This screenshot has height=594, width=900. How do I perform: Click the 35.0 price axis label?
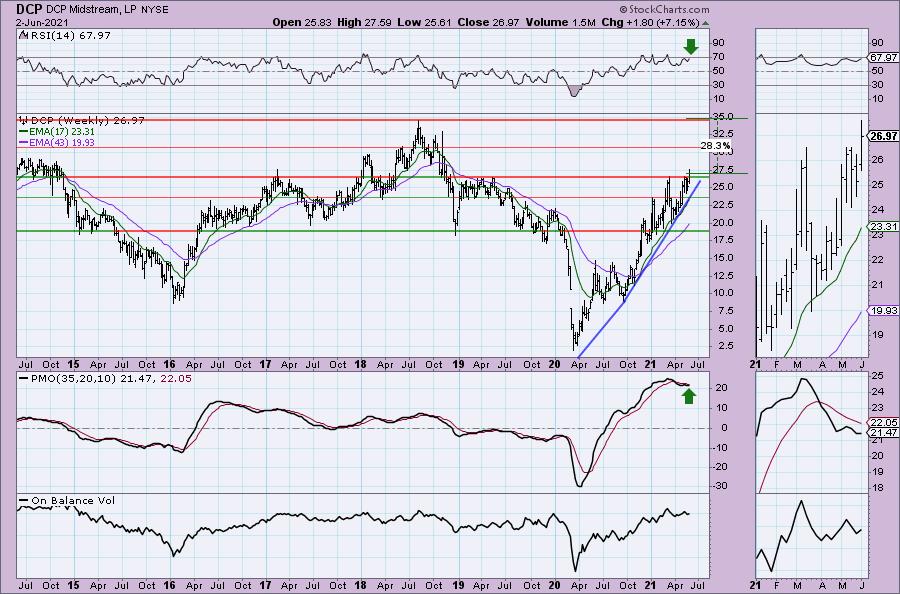coord(723,117)
